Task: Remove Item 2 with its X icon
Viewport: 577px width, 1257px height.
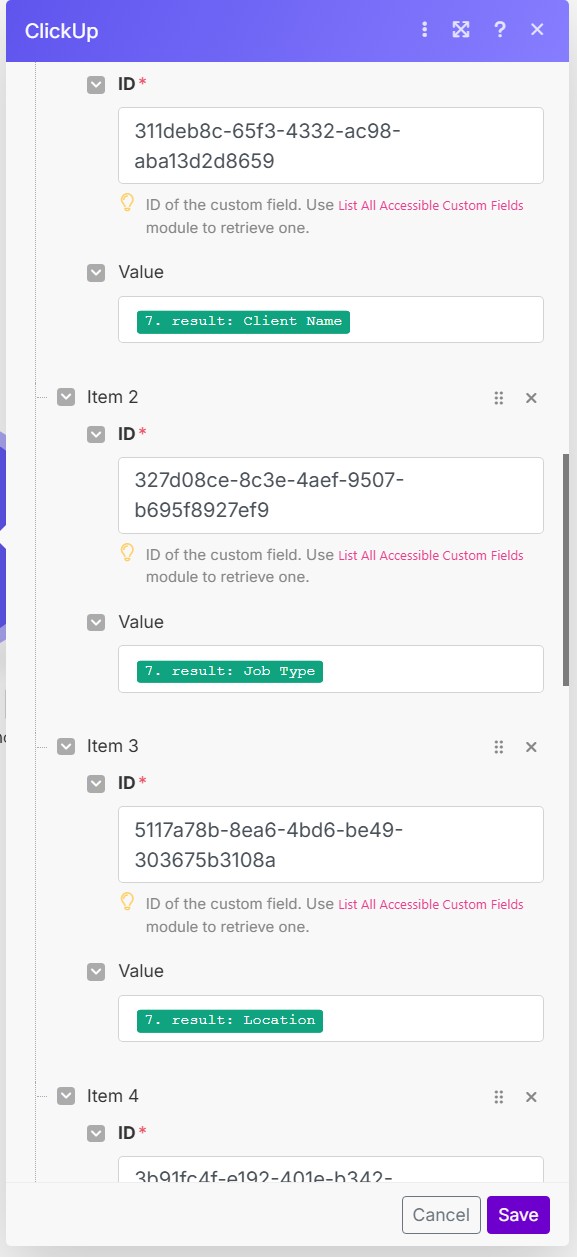Action: point(532,398)
